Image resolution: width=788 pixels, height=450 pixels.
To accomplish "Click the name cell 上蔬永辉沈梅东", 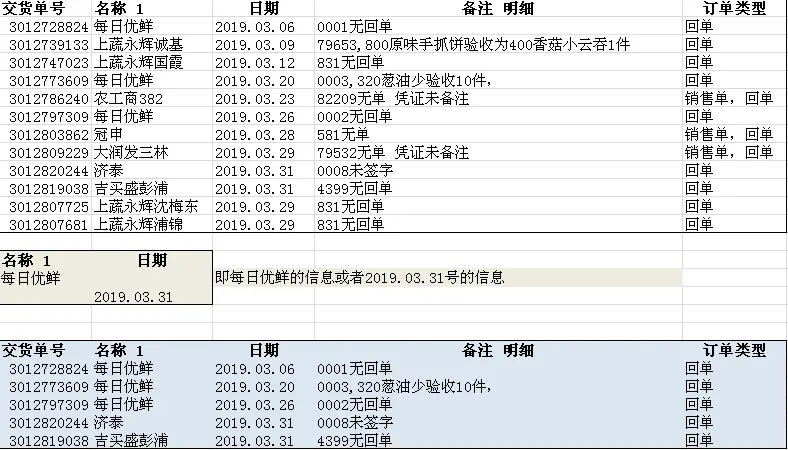I will point(146,207).
